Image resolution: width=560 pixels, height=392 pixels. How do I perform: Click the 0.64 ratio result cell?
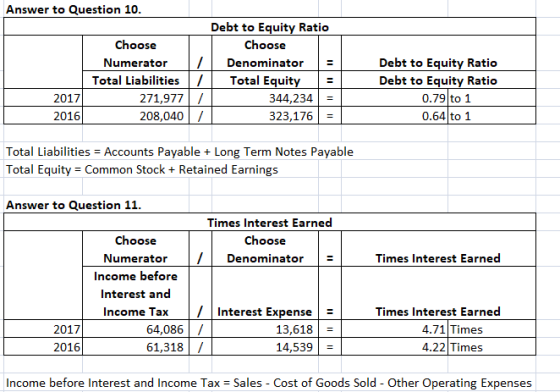[x=394, y=116]
